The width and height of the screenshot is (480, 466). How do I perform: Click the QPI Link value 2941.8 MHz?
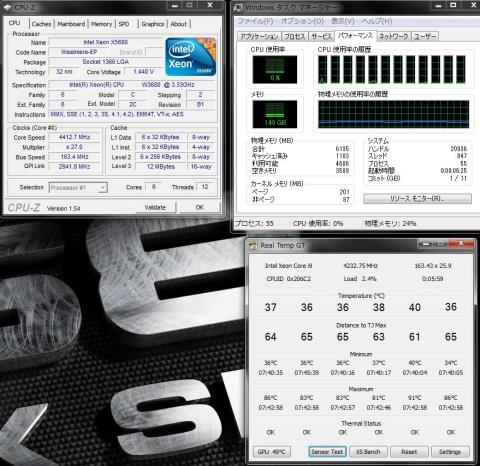75,166
